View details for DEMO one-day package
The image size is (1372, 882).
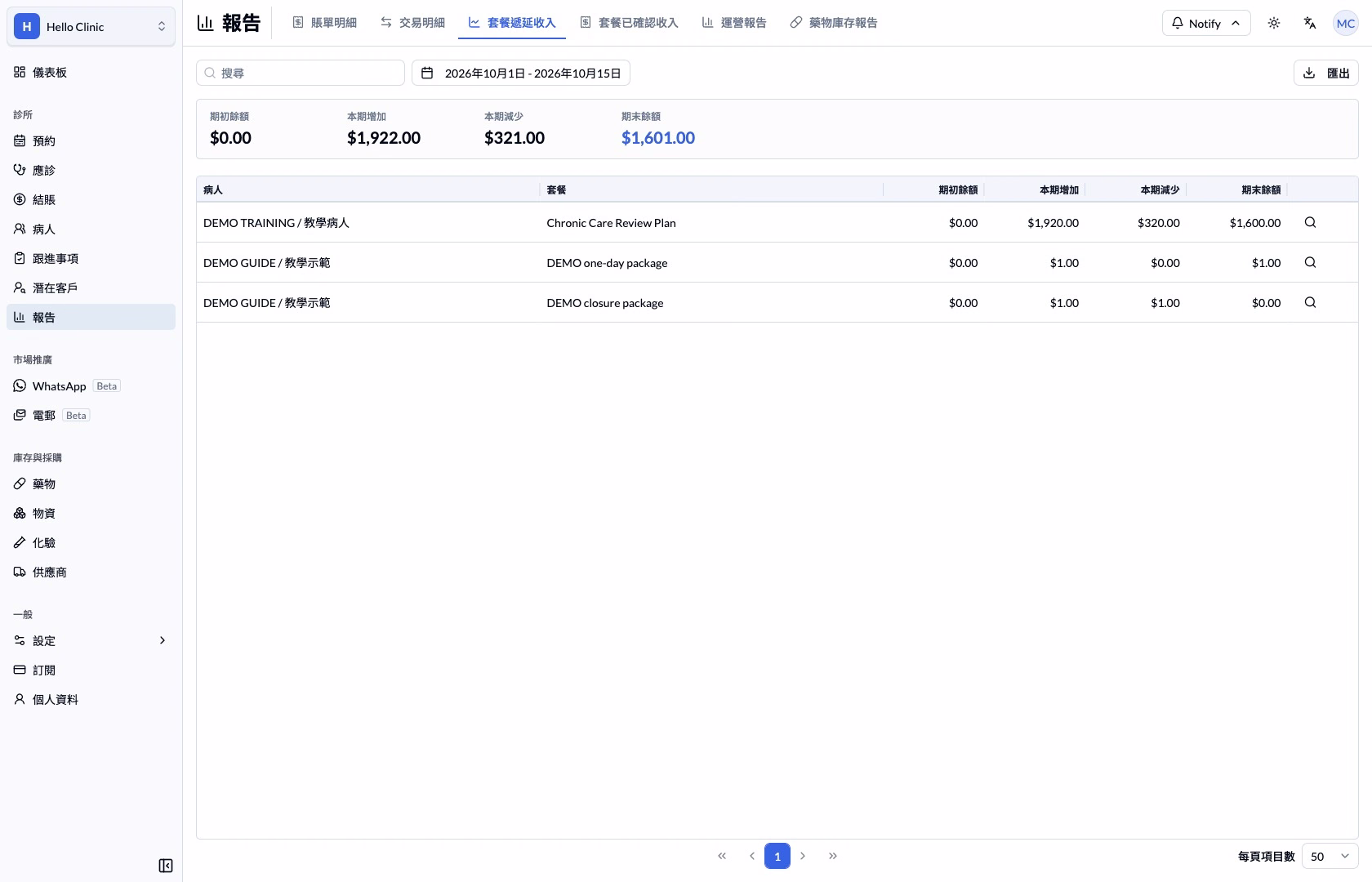[1310, 262]
